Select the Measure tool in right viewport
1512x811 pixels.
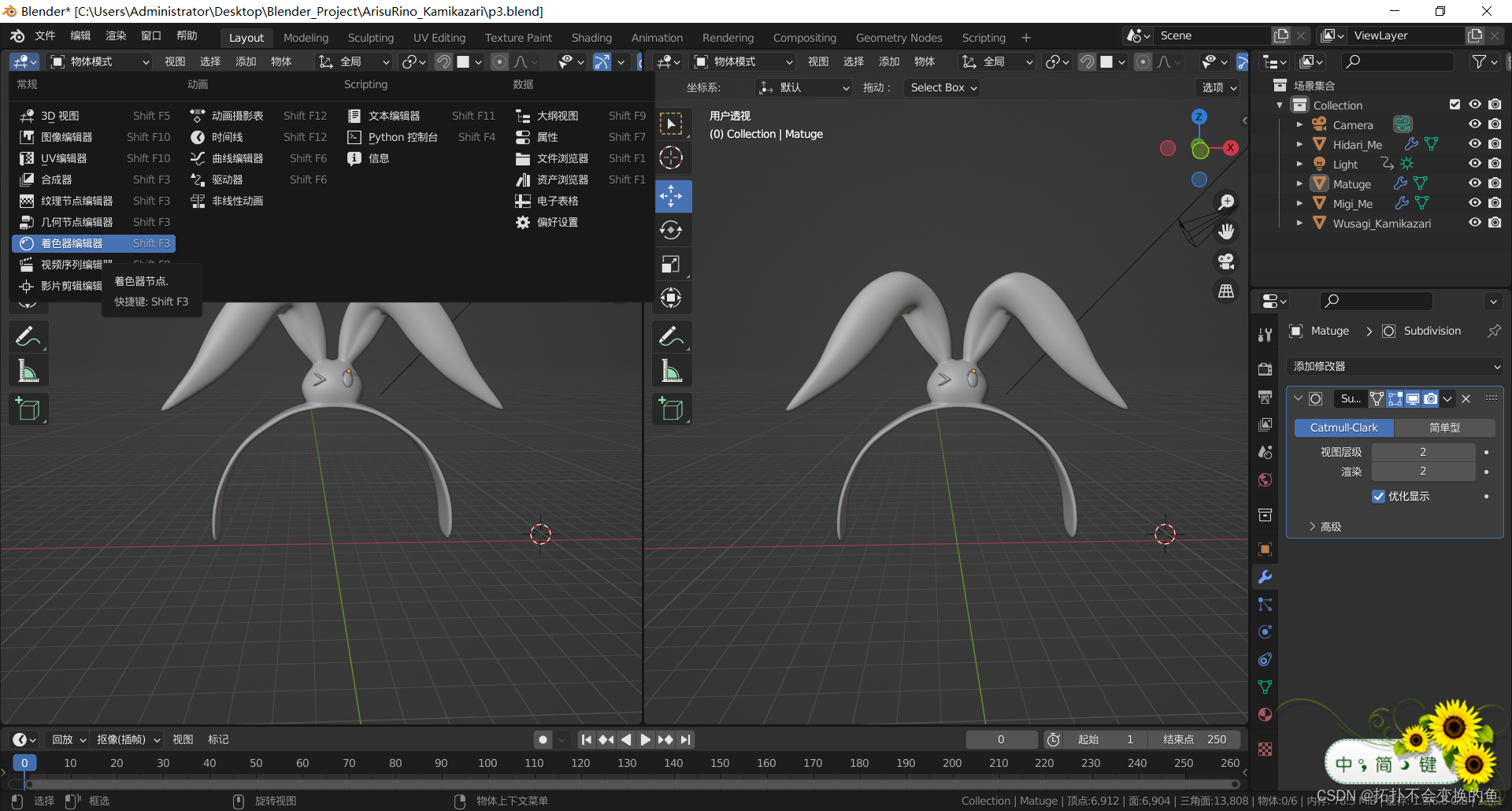pos(672,371)
